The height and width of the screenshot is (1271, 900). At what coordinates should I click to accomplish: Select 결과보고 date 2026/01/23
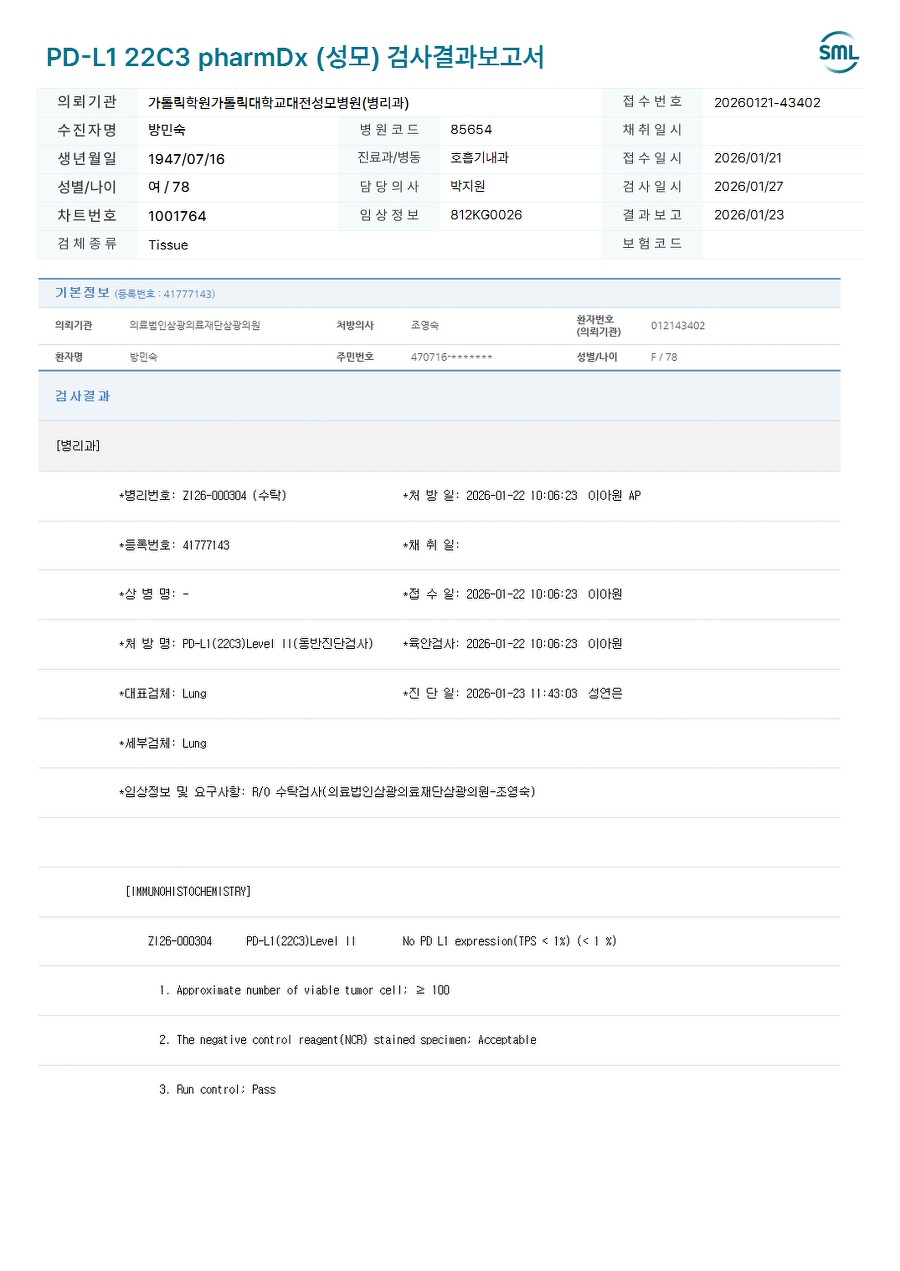748,215
